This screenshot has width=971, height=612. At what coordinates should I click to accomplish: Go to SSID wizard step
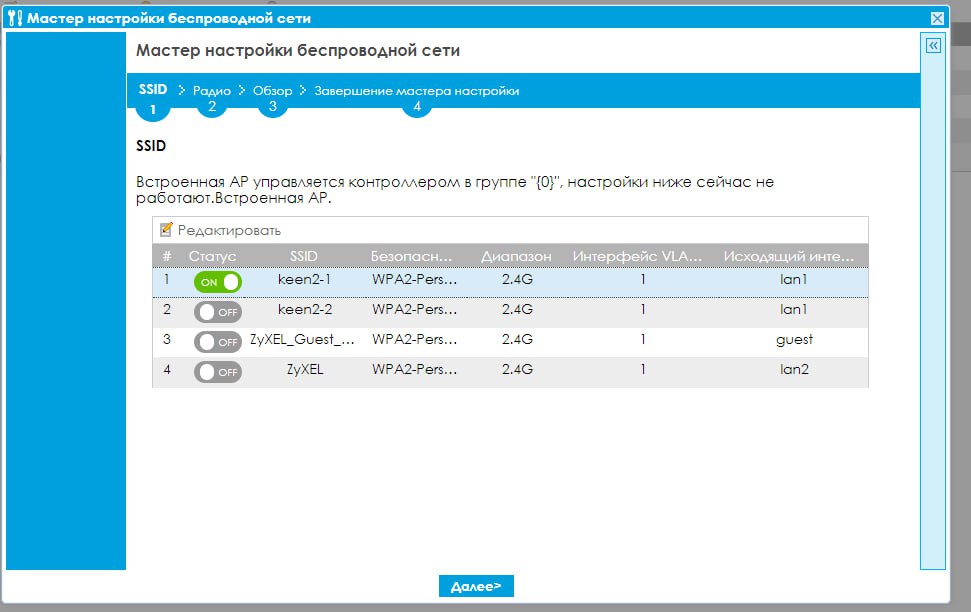[153, 89]
